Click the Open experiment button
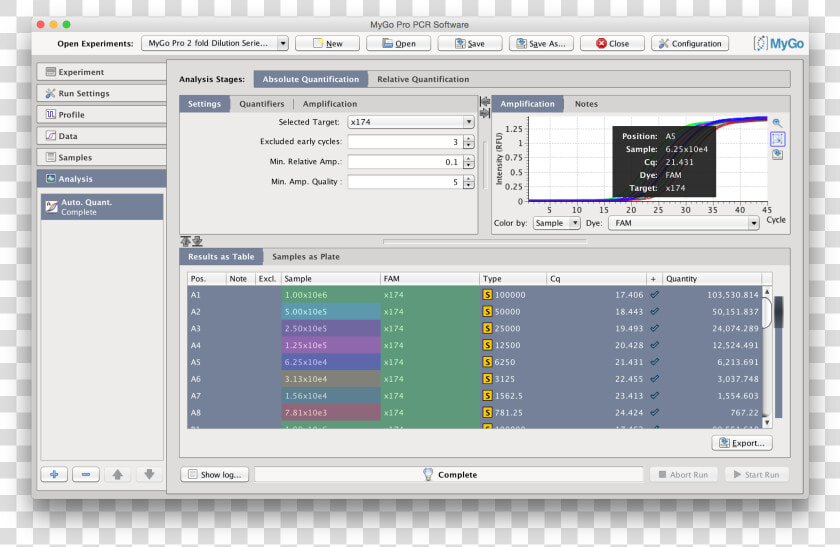The image size is (840, 547). pyautogui.click(x=399, y=43)
